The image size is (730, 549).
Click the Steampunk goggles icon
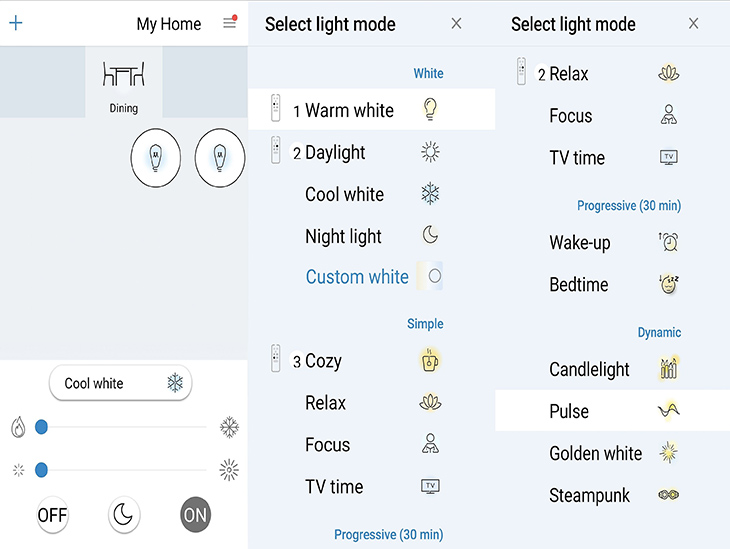669,495
